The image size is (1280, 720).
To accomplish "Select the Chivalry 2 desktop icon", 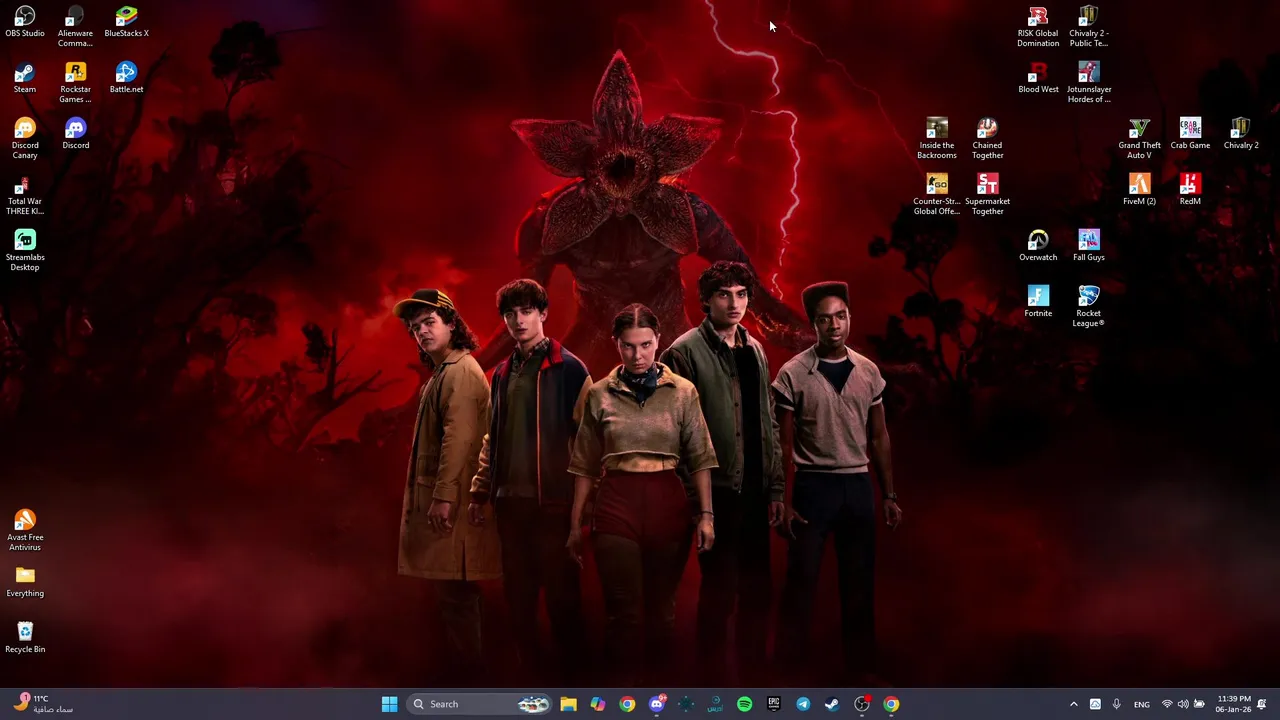I will [1241, 134].
